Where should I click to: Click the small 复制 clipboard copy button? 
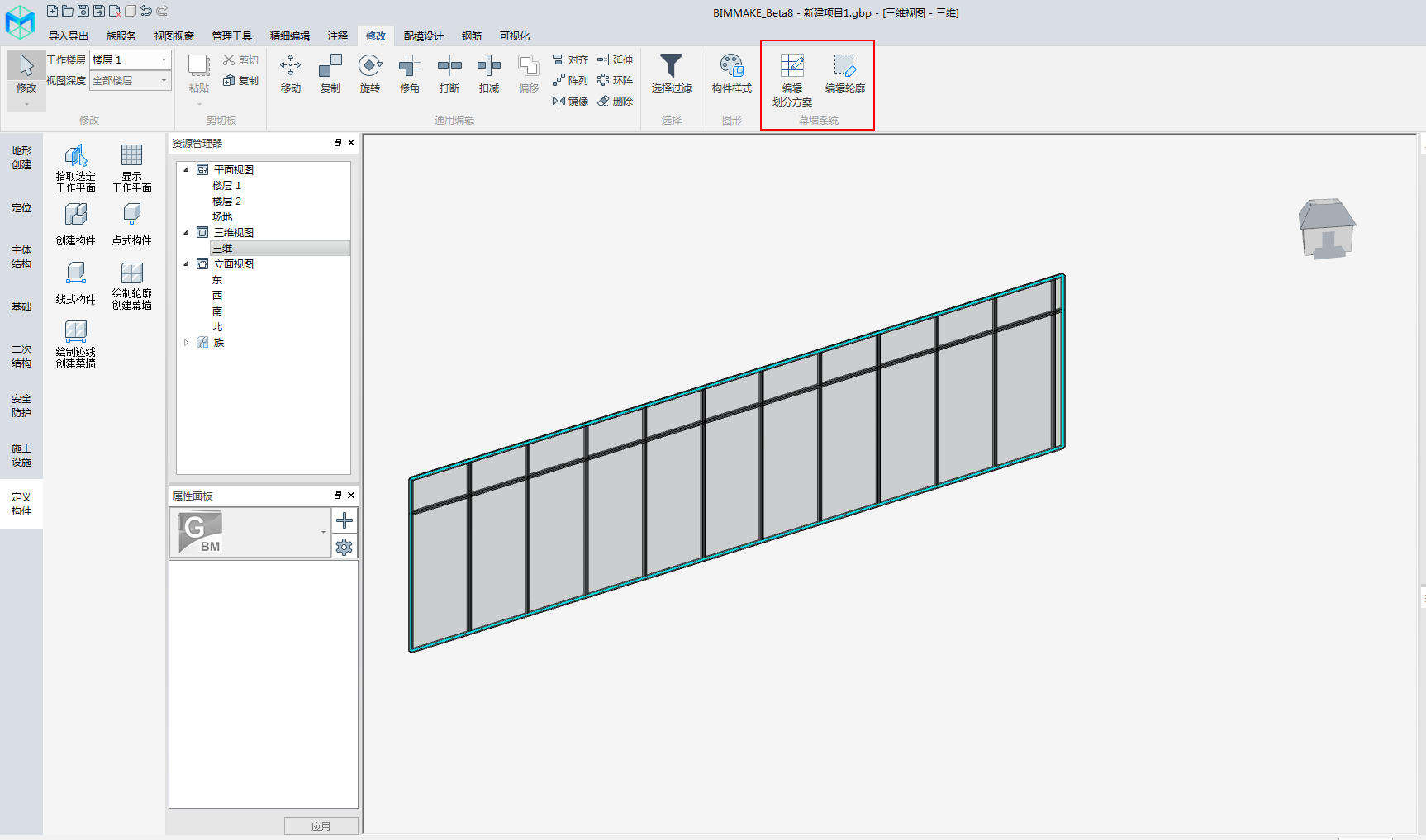[241, 81]
